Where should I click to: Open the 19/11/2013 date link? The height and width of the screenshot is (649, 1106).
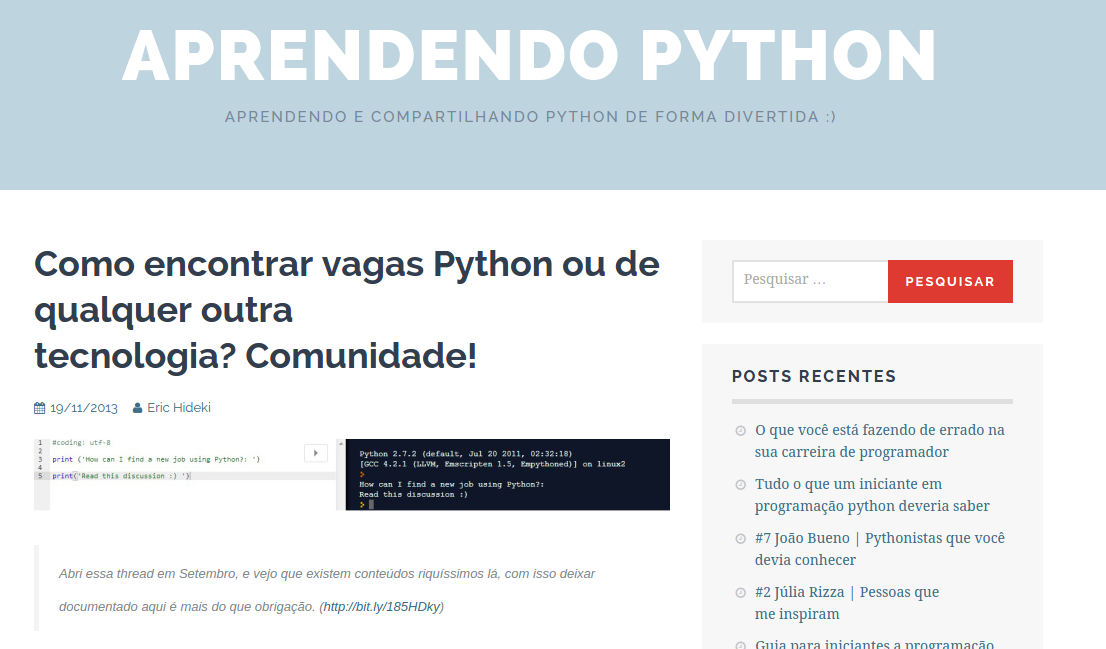point(83,408)
